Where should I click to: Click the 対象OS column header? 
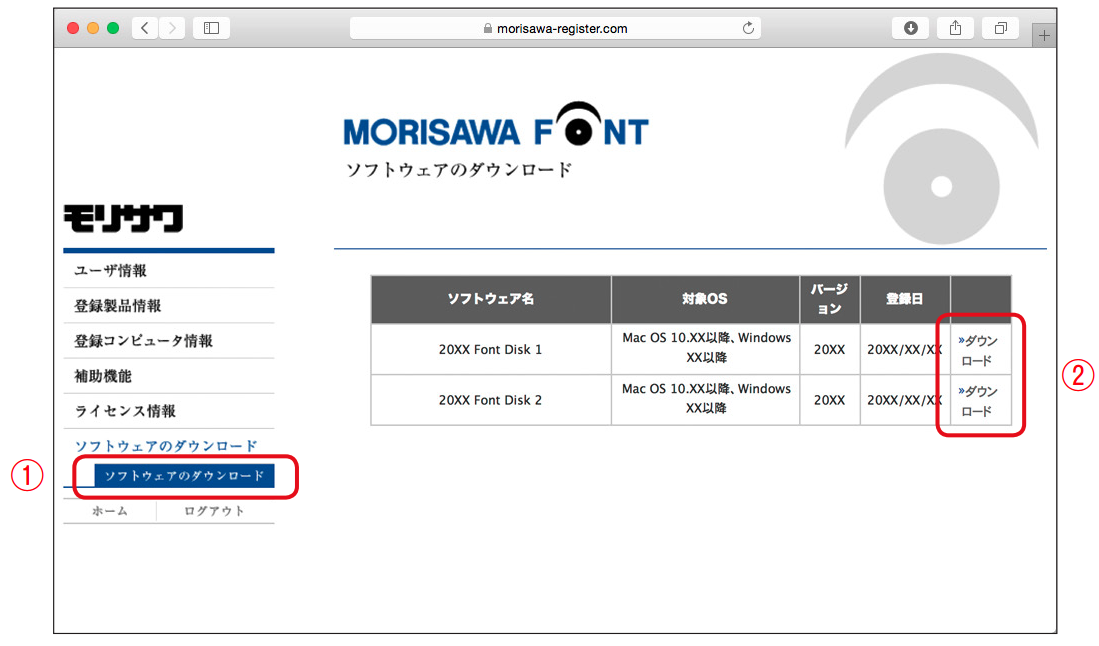coord(705,299)
